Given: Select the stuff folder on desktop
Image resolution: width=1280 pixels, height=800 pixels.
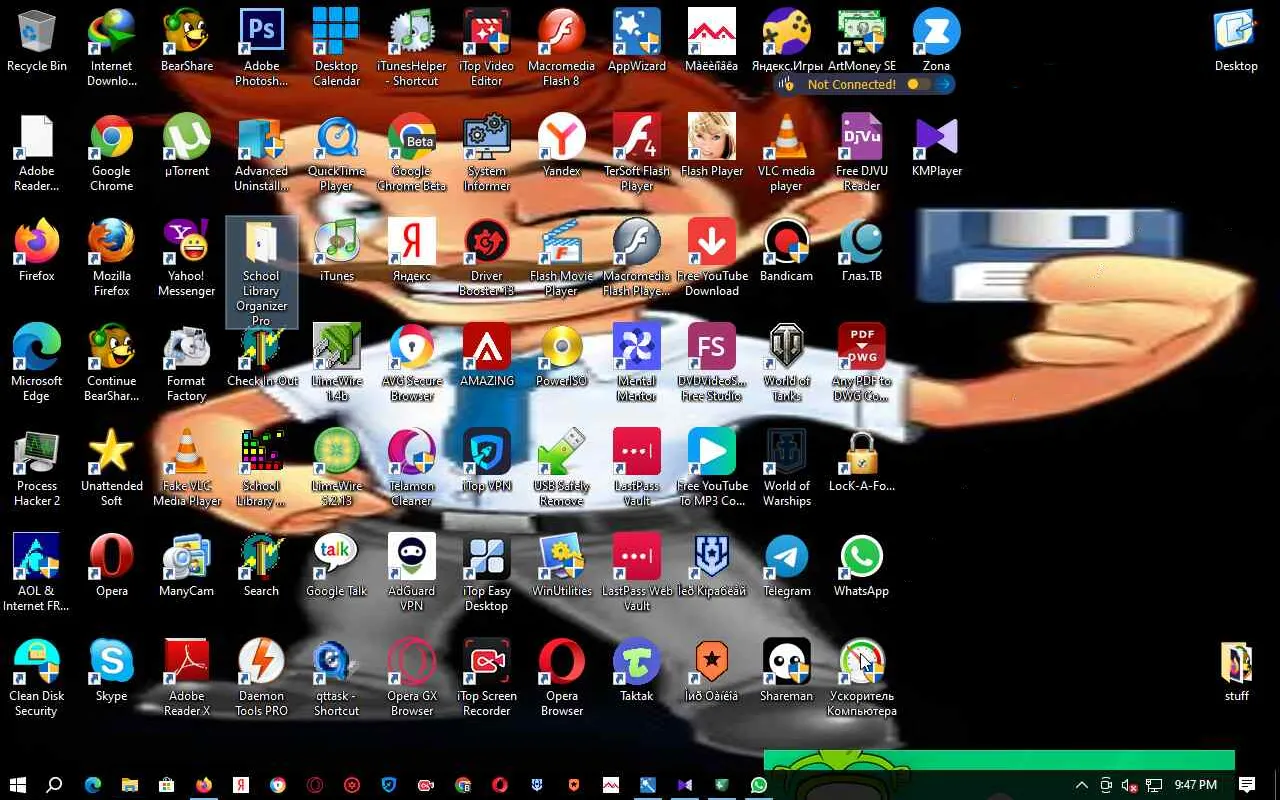Looking at the screenshot, I should click(1236, 671).
